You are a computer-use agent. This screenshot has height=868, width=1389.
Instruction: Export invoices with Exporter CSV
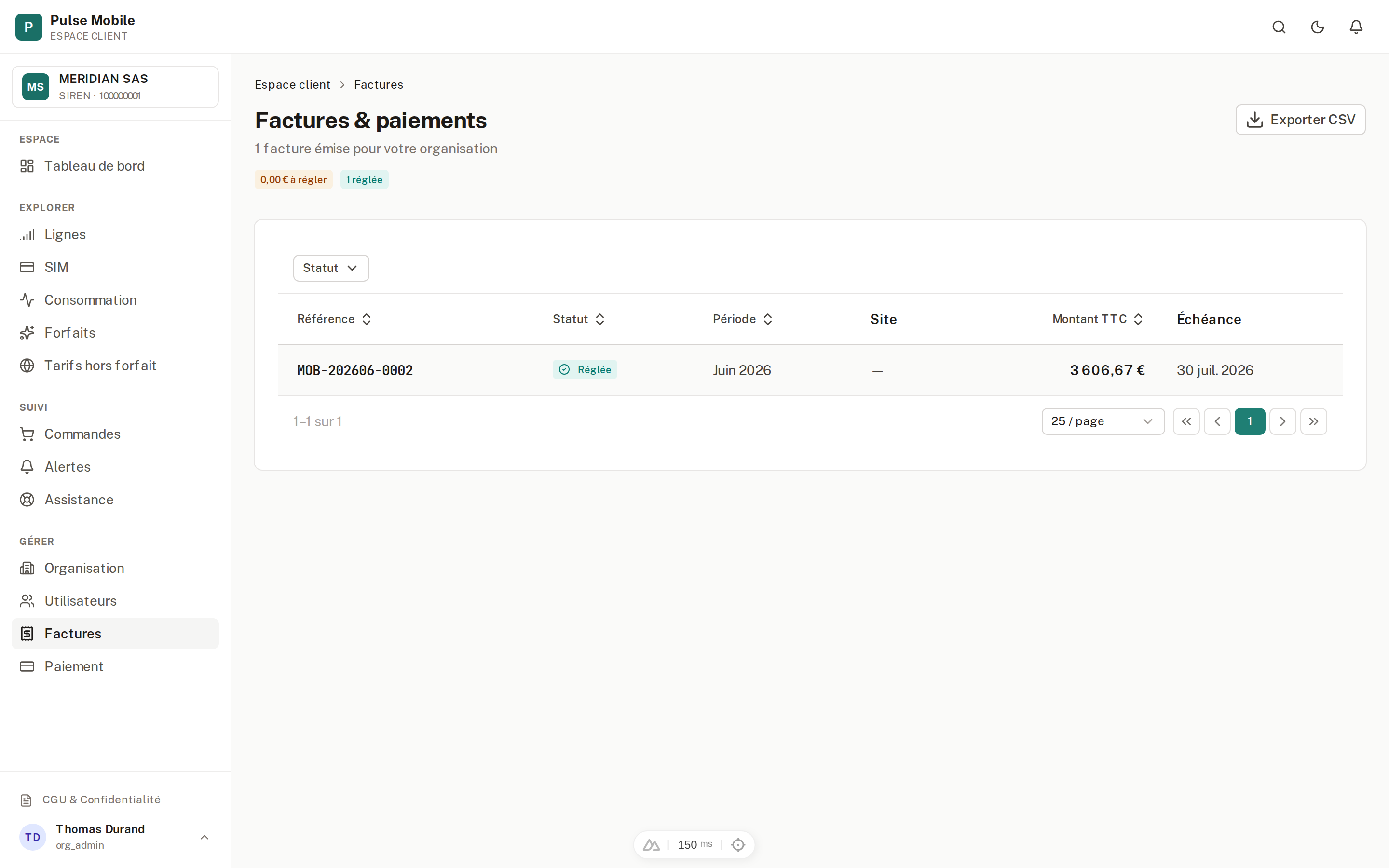tap(1300, 120)
